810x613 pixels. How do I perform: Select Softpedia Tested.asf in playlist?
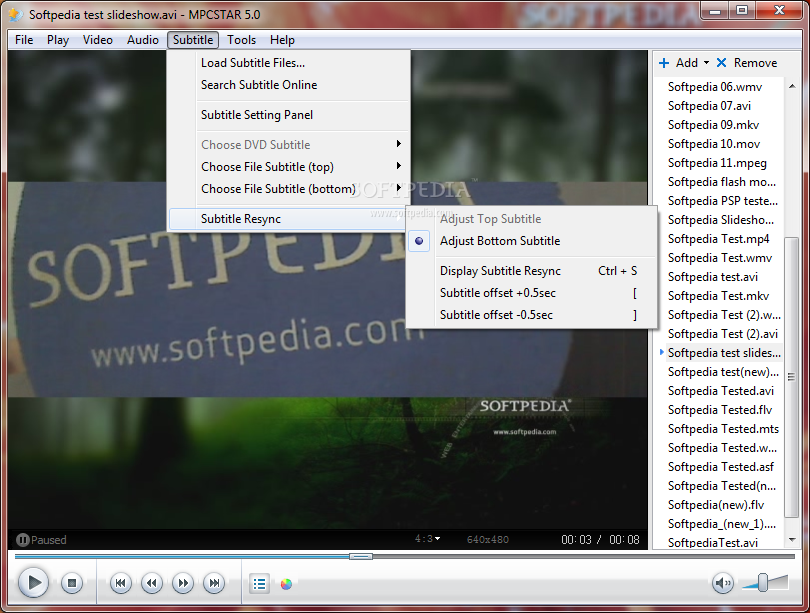[720, 467]
